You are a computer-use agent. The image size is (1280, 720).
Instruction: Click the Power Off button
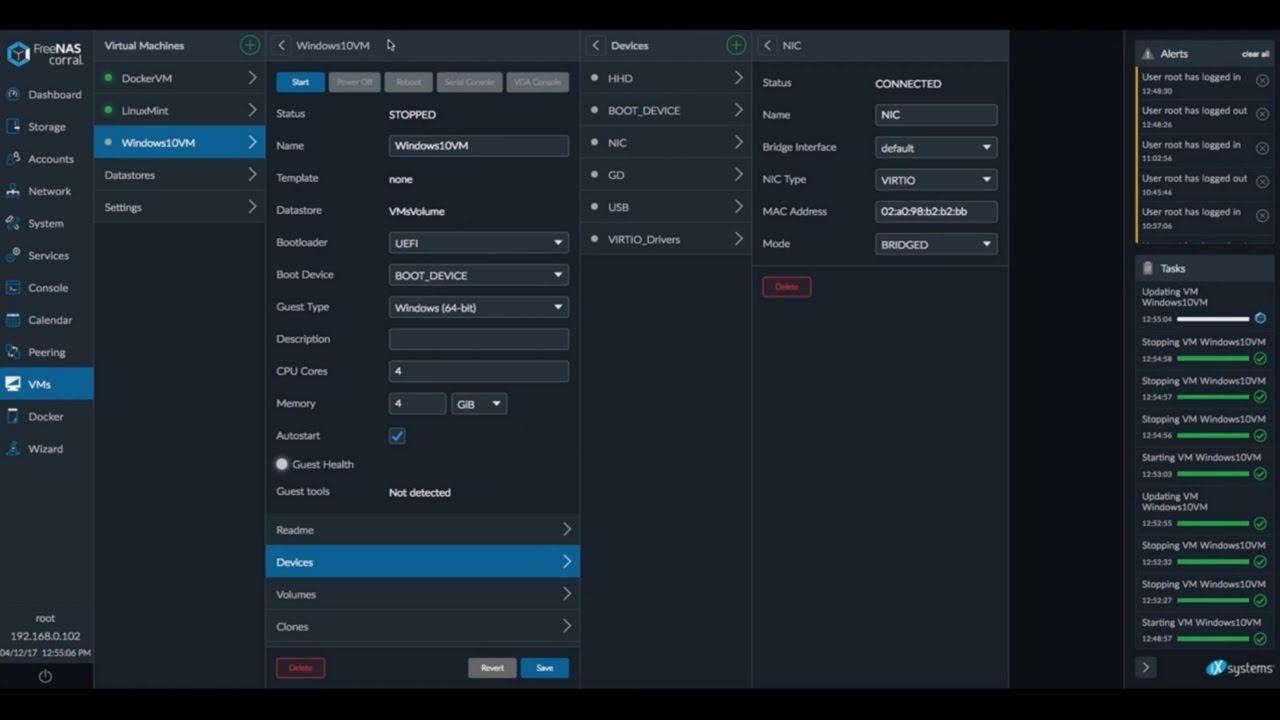coord(354,82)
